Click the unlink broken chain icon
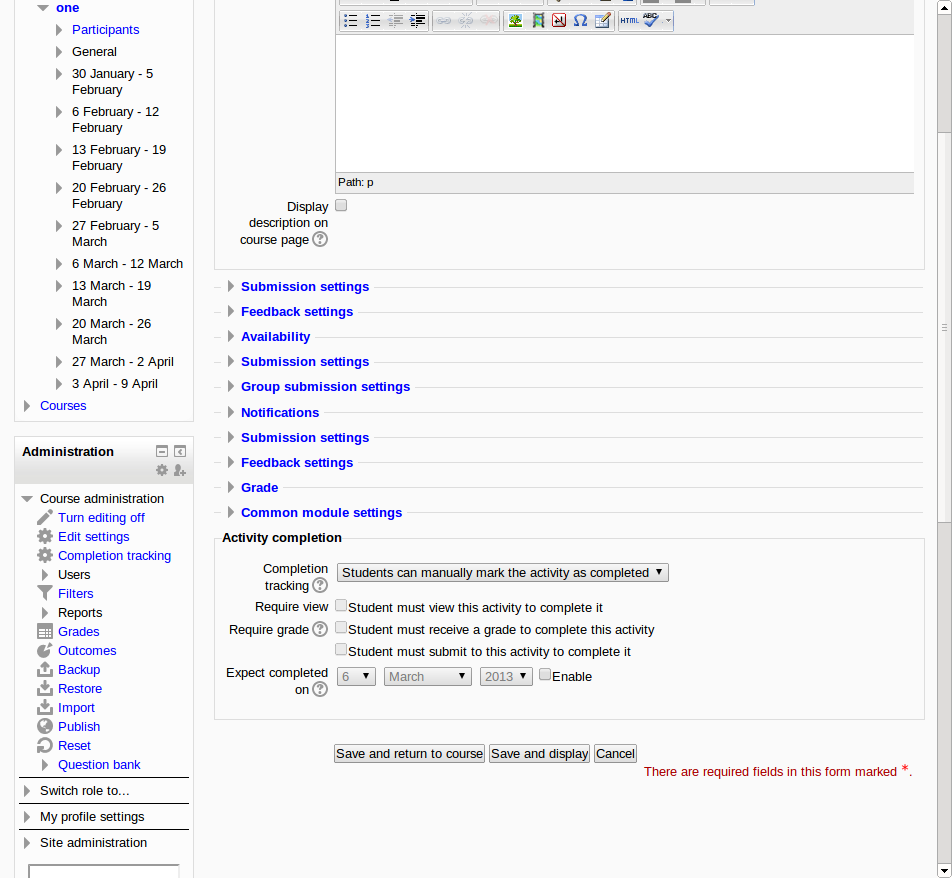 tap(466, 21)
